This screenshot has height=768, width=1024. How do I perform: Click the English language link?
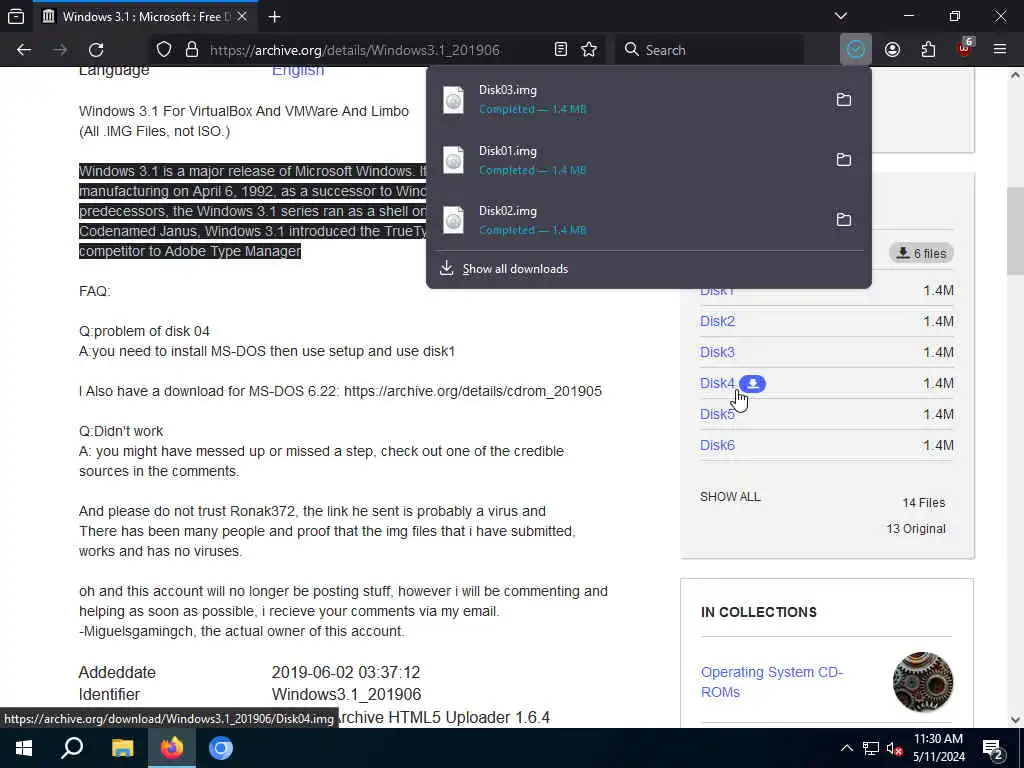298,71
